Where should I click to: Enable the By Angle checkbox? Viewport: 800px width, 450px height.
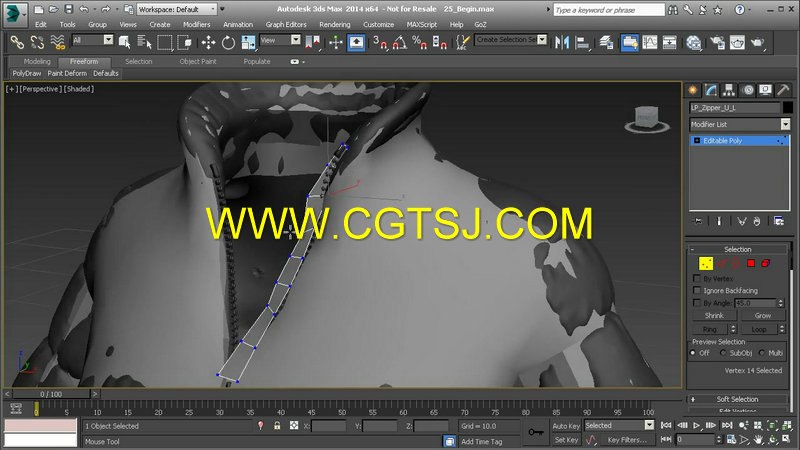(x=697, y=303)
